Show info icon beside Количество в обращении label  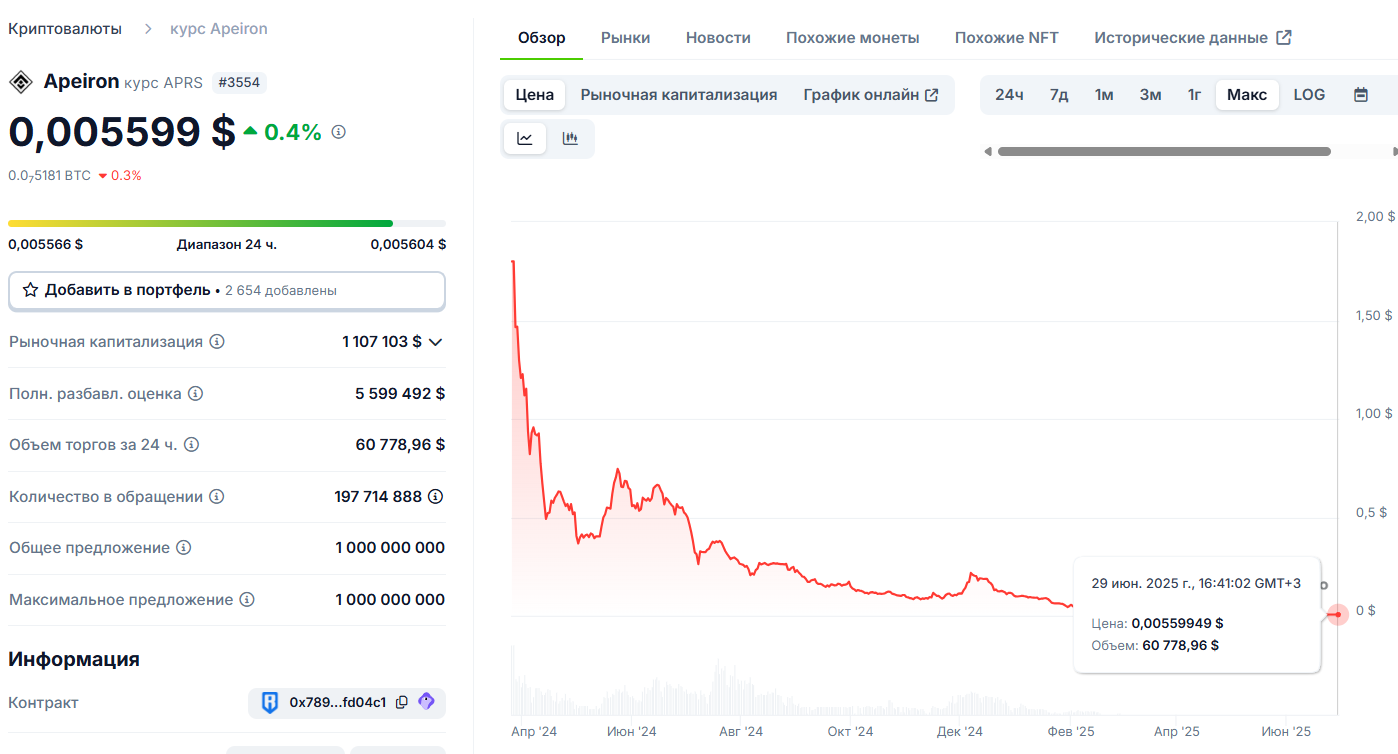(x=216, y=497)
